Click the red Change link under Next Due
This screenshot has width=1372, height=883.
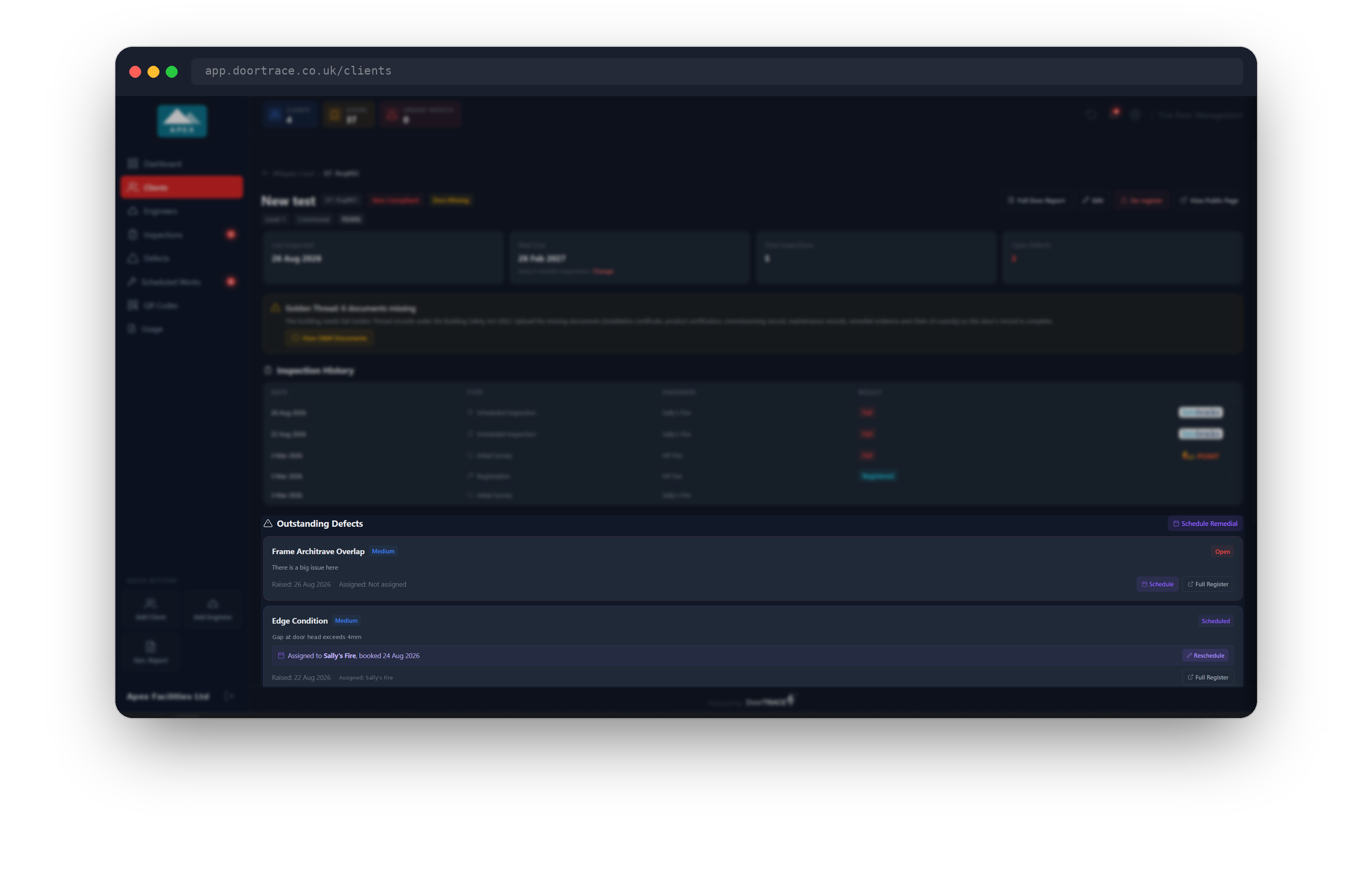603,271
